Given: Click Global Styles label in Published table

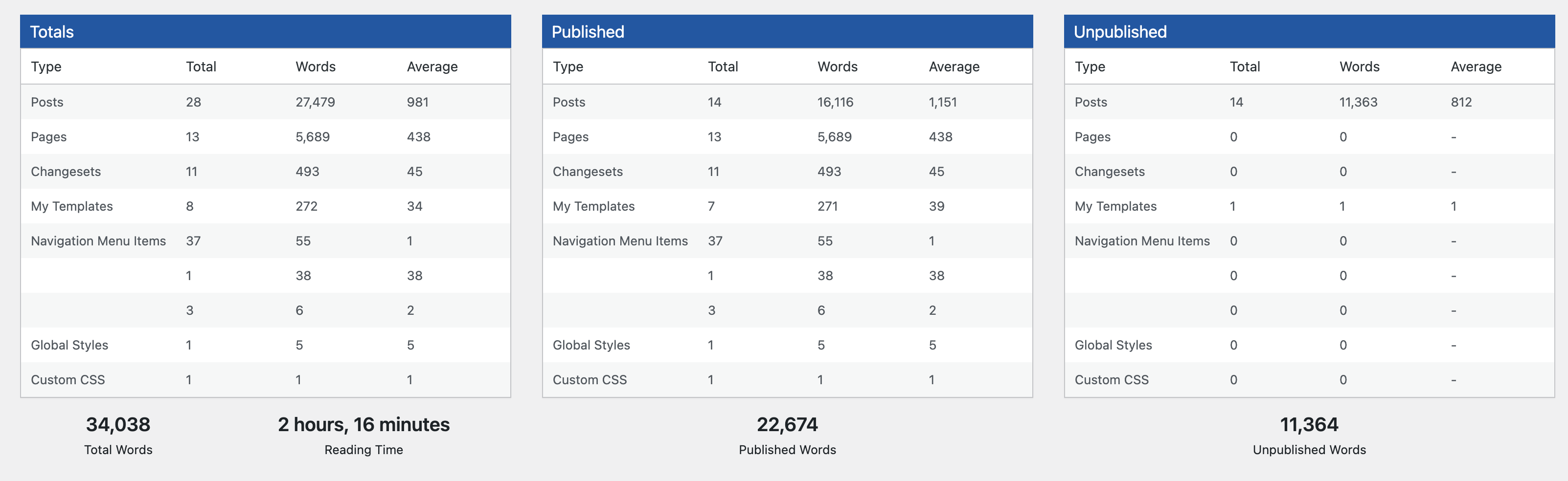Looking at the screenshot, I should (x=591, y=345).
